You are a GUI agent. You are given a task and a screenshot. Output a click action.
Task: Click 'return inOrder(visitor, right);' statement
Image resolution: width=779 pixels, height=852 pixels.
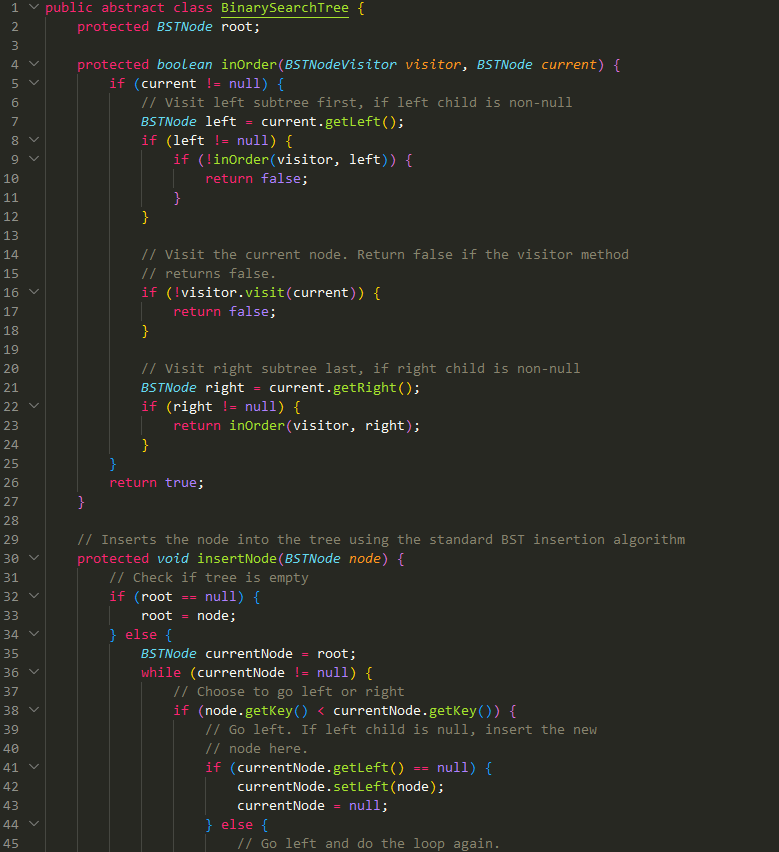point(297,426)
